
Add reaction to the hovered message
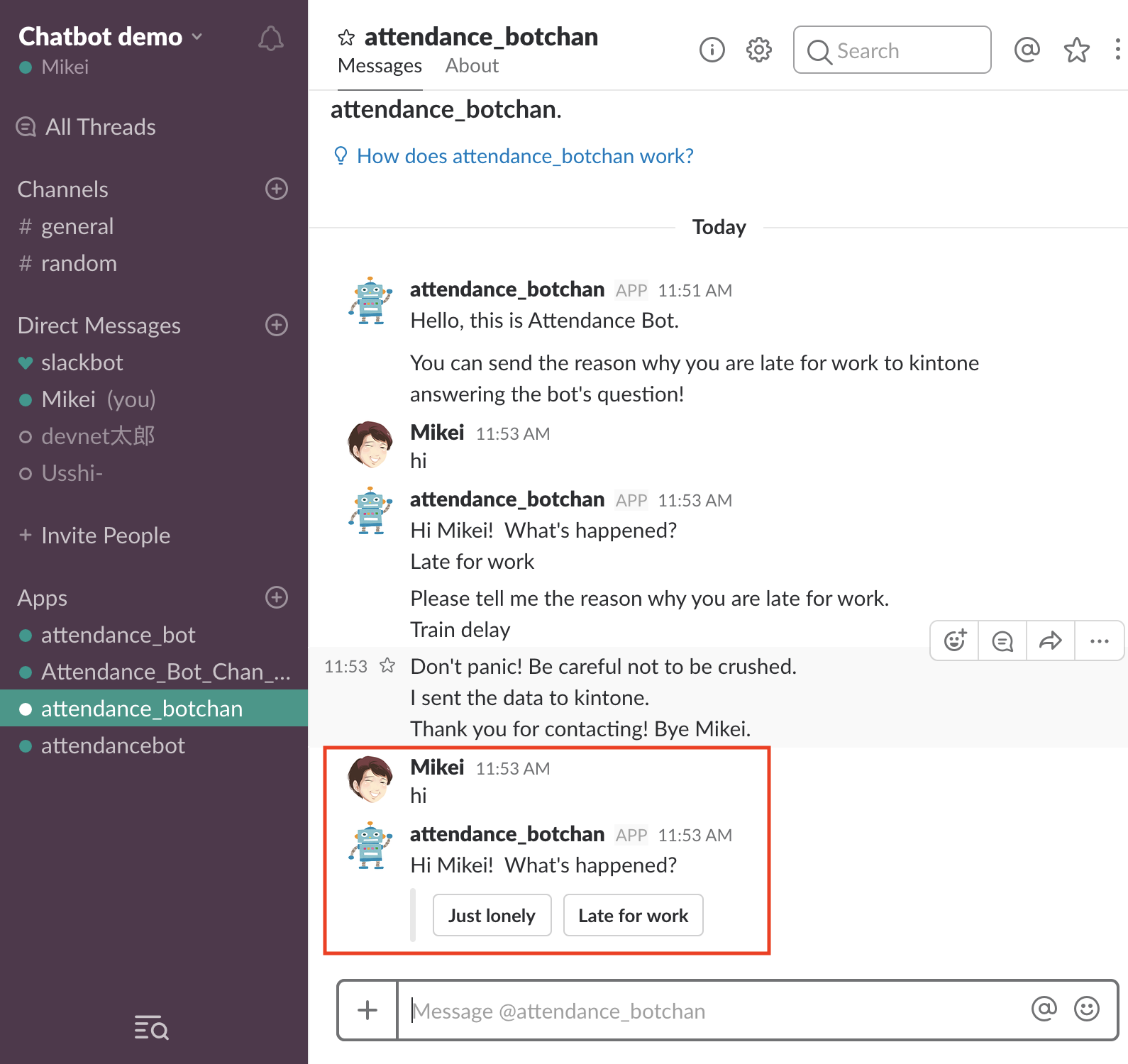[955, 641]
